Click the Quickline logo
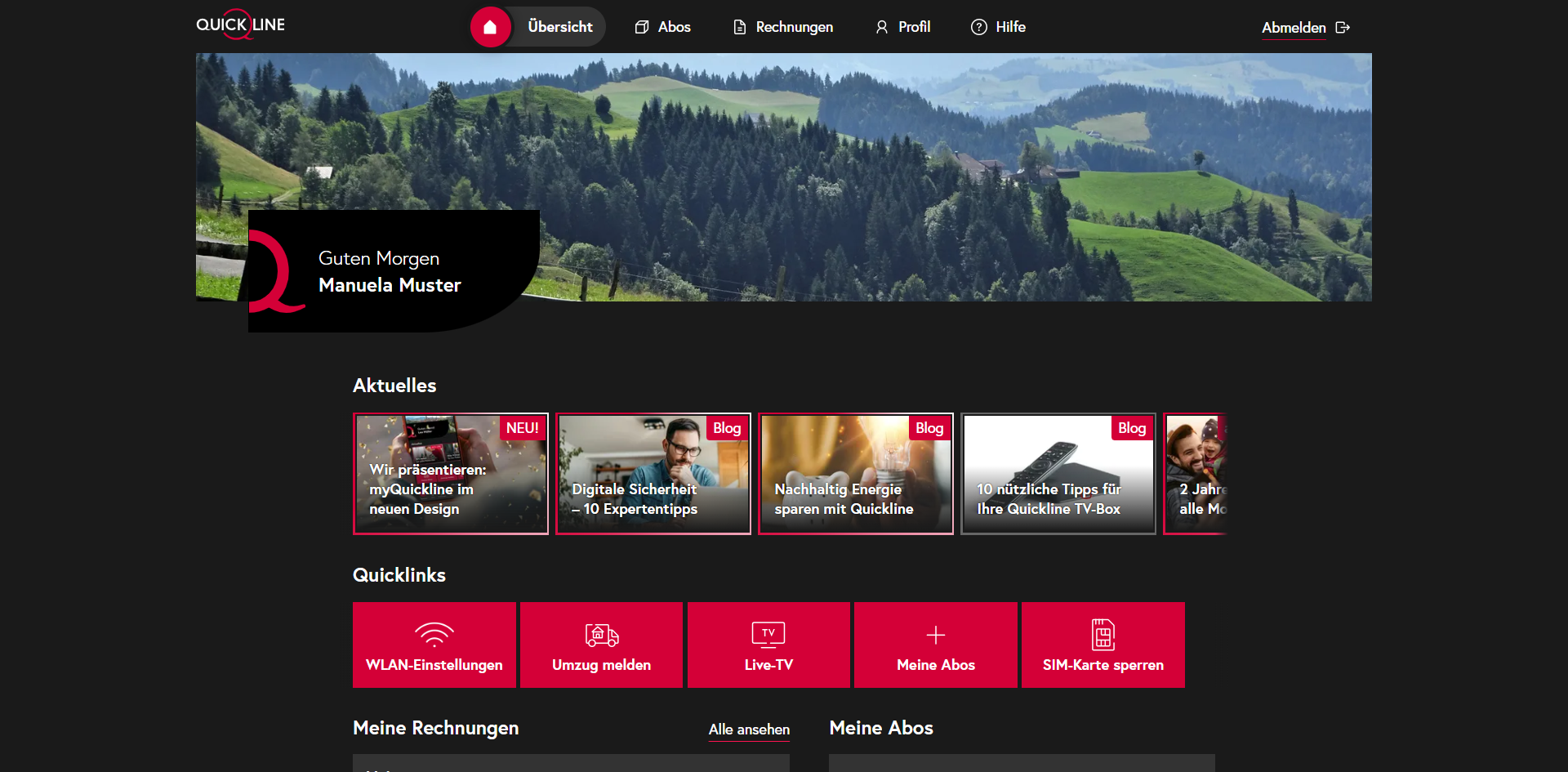Viewport: 1568px width, 772px height. coord(240,25)
